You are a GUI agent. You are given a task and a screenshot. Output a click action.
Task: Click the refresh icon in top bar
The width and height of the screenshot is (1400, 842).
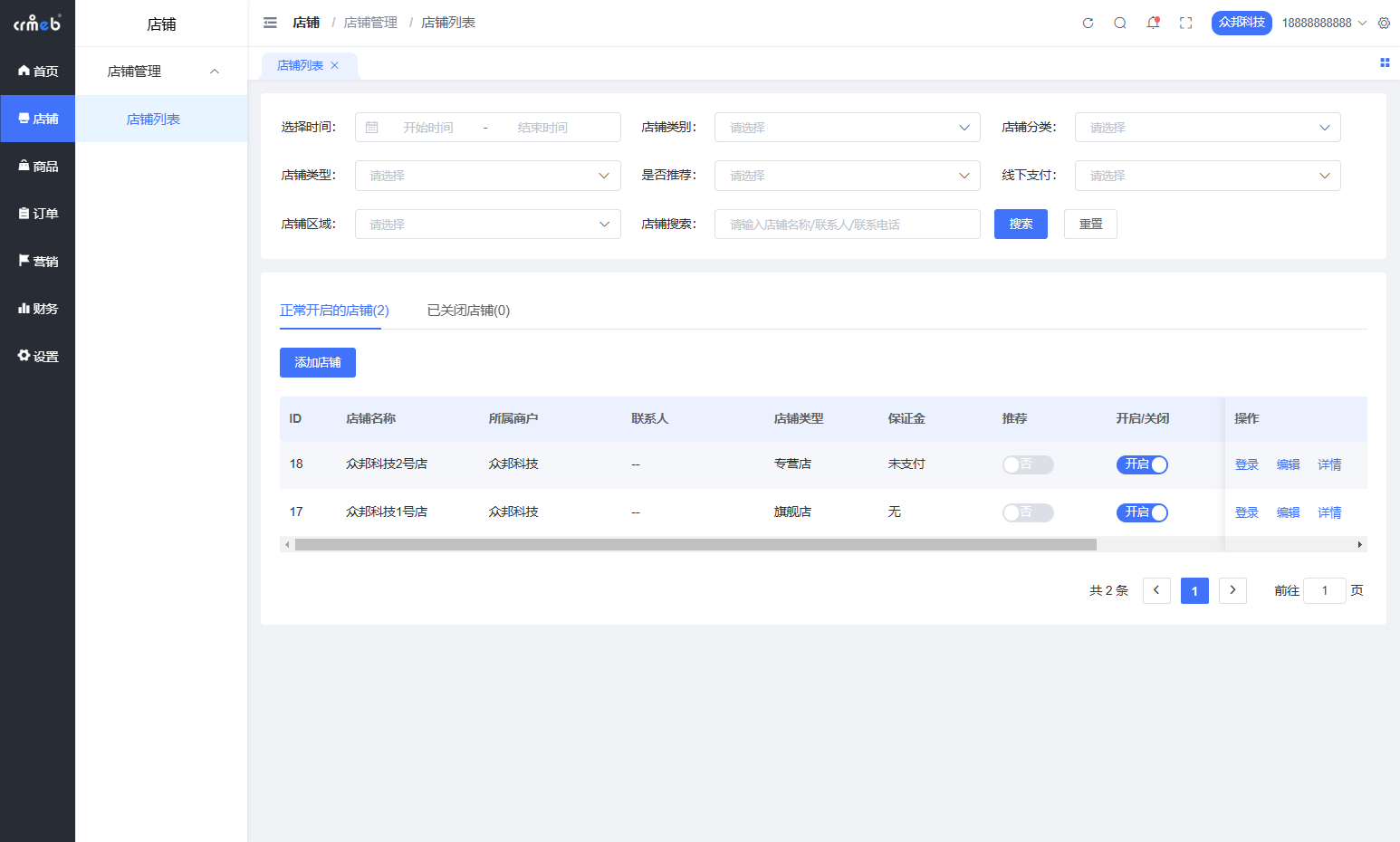pos(1088,23)
